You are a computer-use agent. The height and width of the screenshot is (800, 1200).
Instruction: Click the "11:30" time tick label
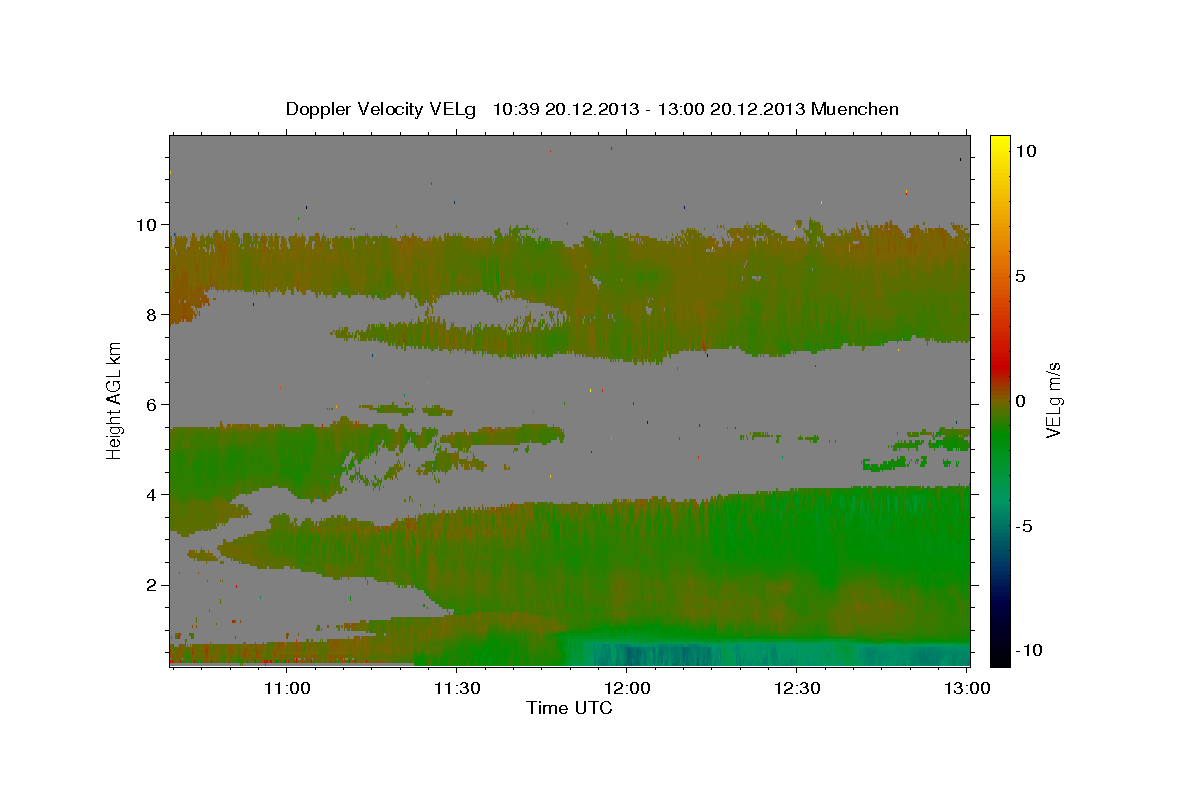pyautogui.click(x=457, y=689)
